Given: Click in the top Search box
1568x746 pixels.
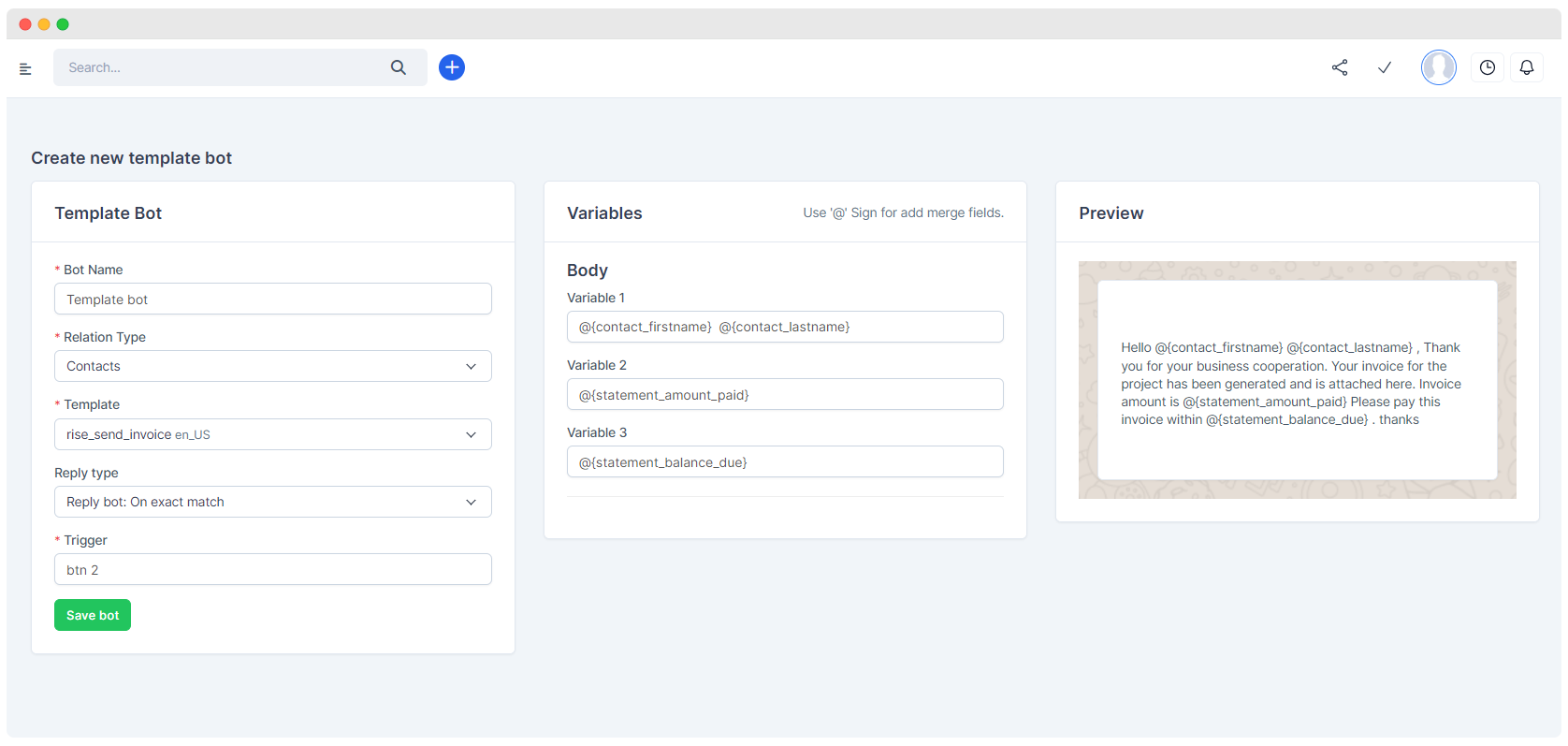Looking at the screenshot, I should (225, 67).
